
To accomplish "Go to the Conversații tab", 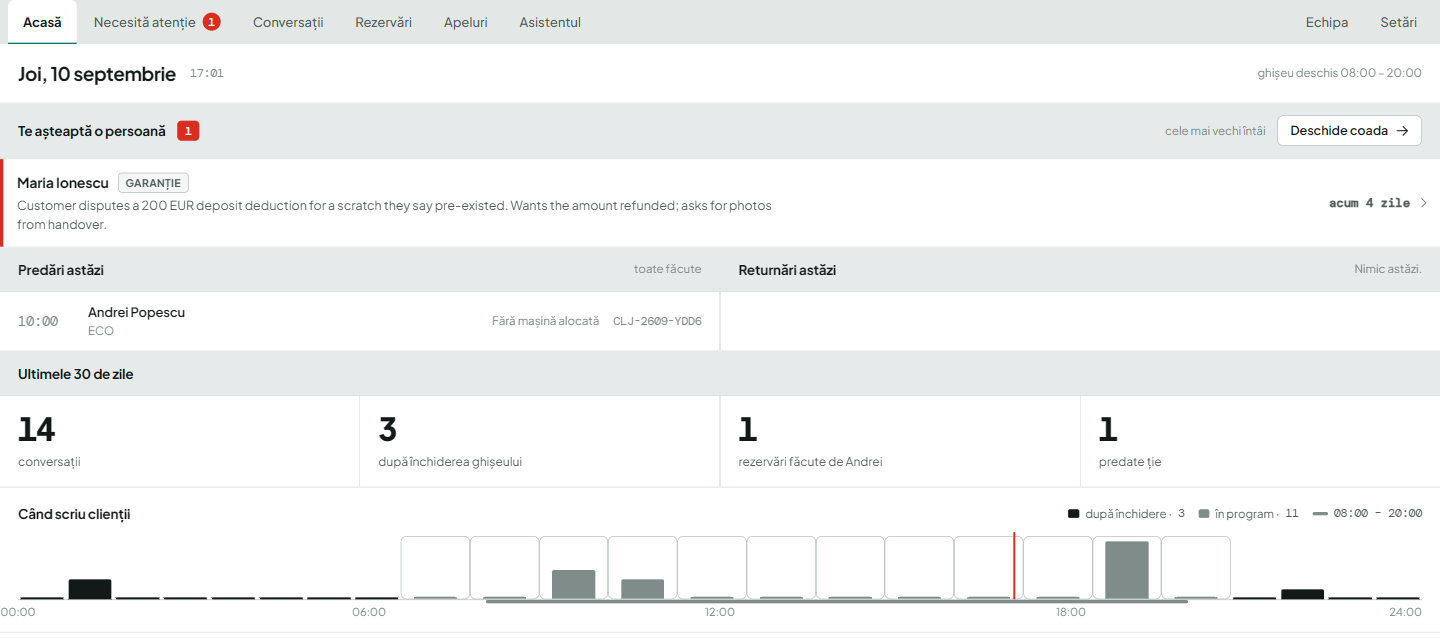I will click(x=288, y=22).
